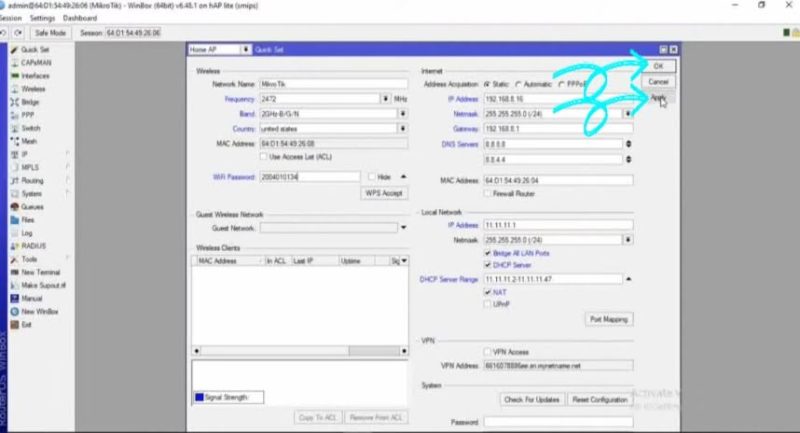Click the undo arrow in toolbar
The width and height of the screenshot is (800, 433).
[4, 33]
